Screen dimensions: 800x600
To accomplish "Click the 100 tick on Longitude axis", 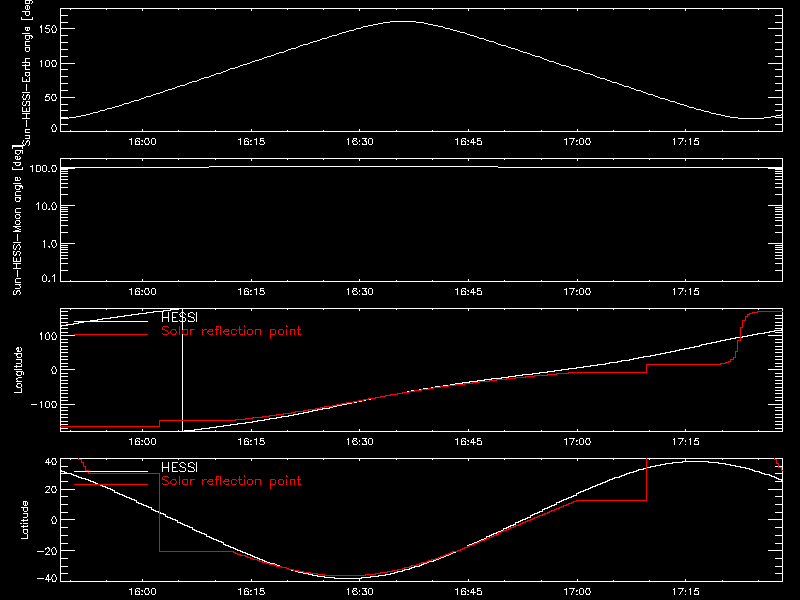I will (x=47, y=336).
